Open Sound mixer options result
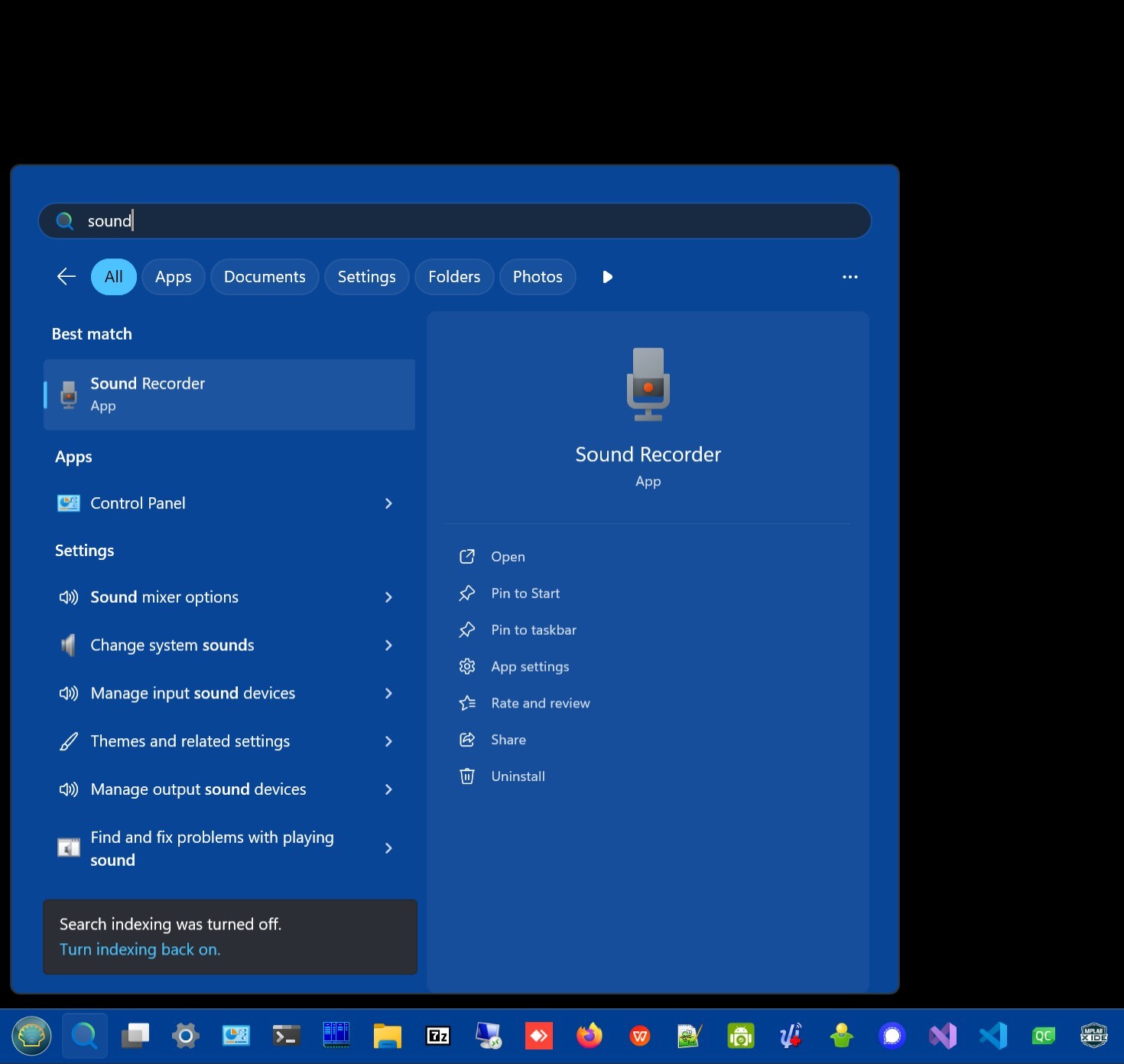The image size is (1124, 1064). [229, 597]
